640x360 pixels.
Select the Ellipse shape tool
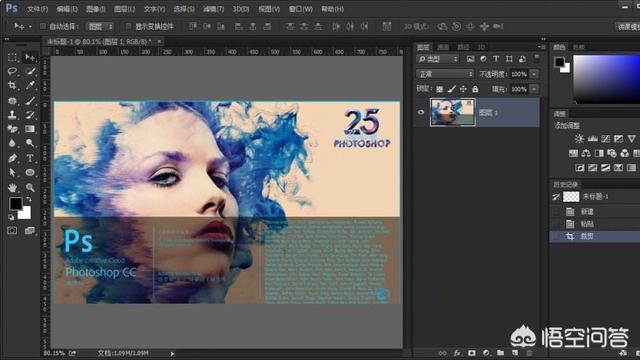point(30,172)
